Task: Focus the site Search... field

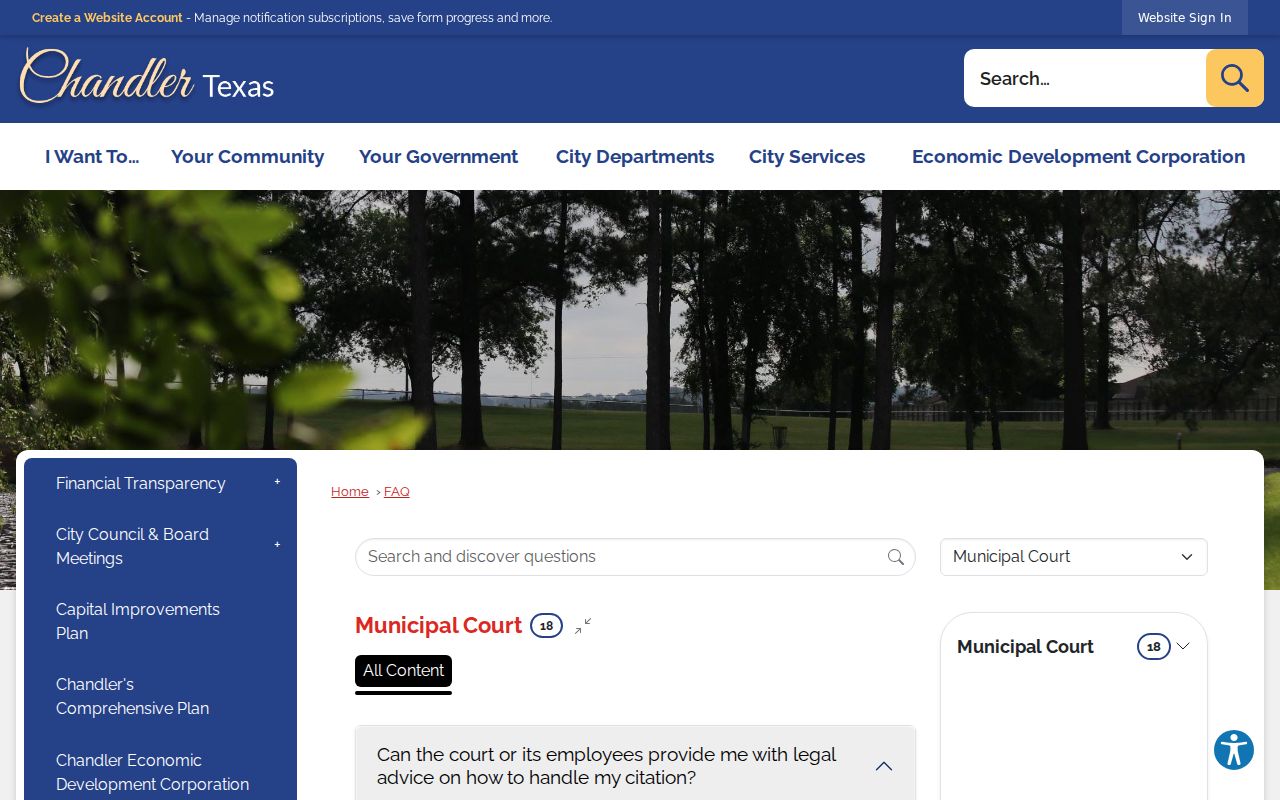Action: point(1085,78)
